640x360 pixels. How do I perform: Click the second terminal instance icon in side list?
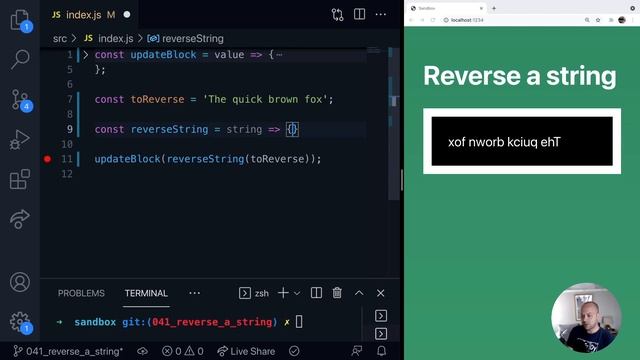(x=381, y=334)
